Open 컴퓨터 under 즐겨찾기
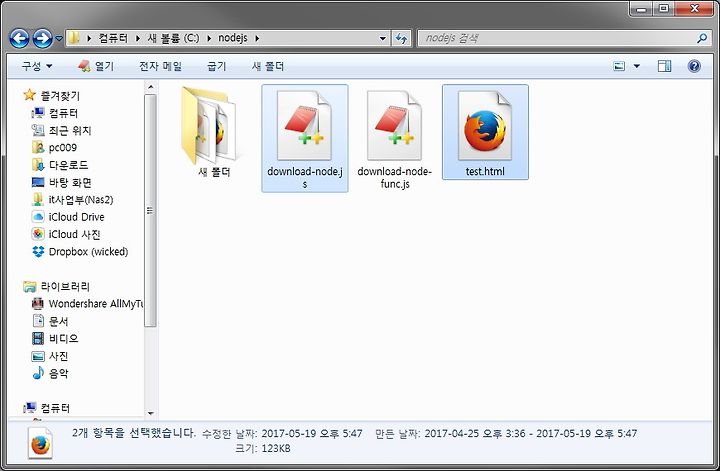 click(63, 113)
